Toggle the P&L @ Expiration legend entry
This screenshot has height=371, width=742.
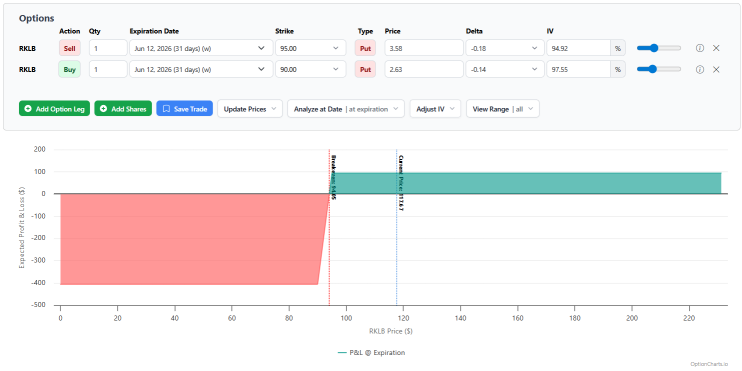[371, 353]
